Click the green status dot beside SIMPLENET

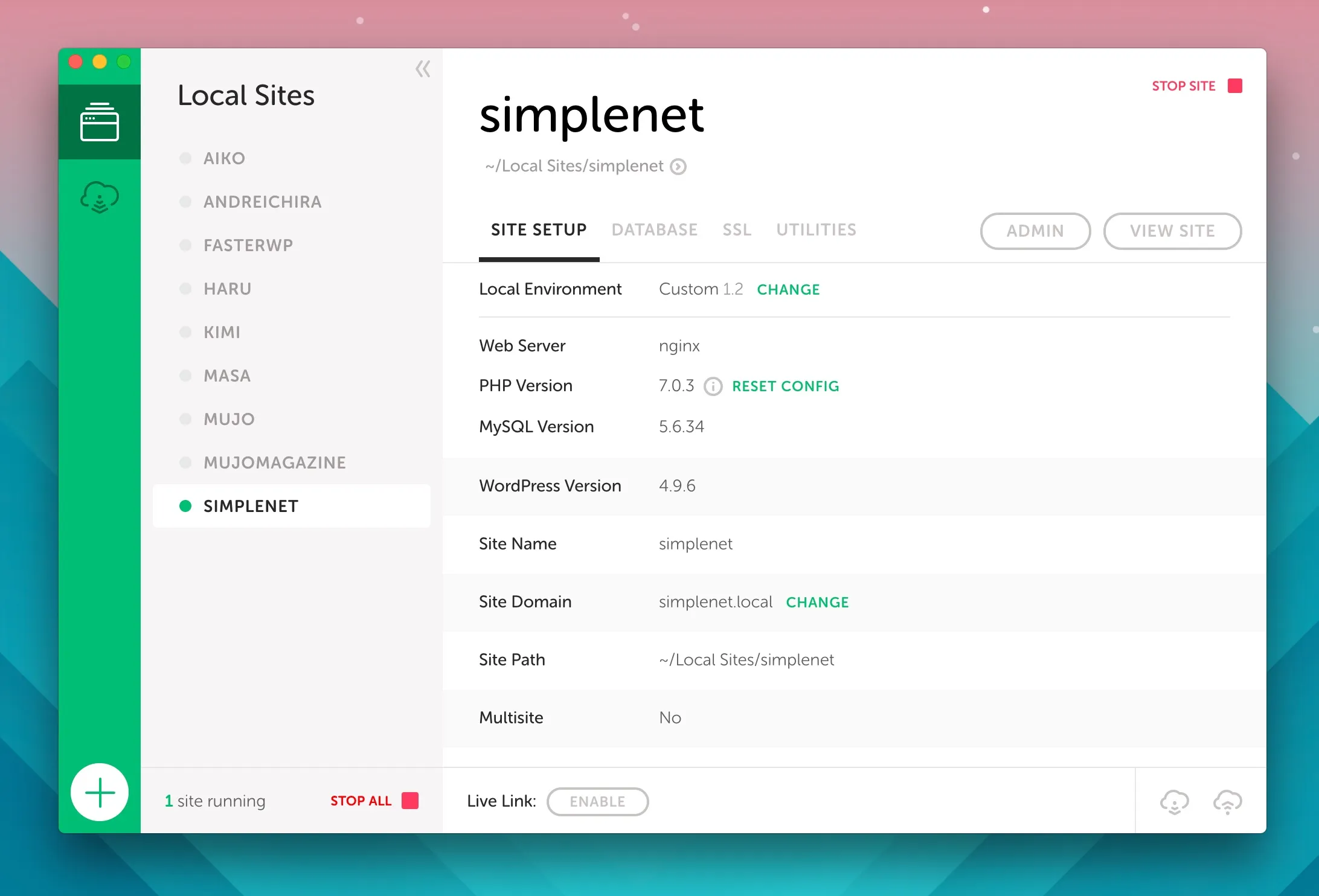point(185,506)
